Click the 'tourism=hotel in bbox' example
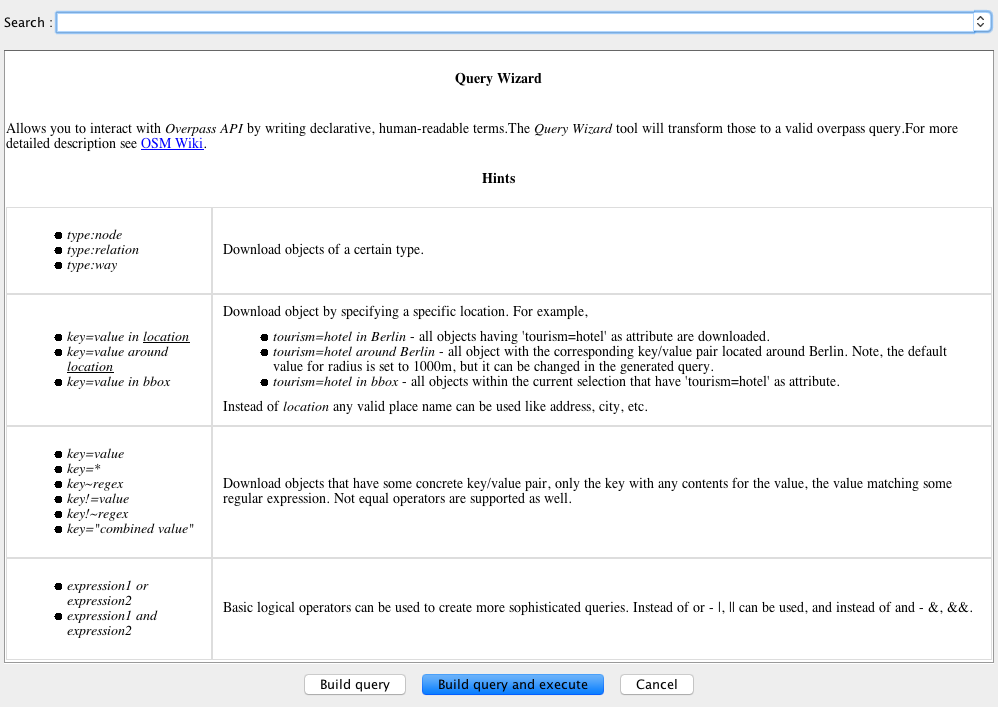 pos(334,382)
